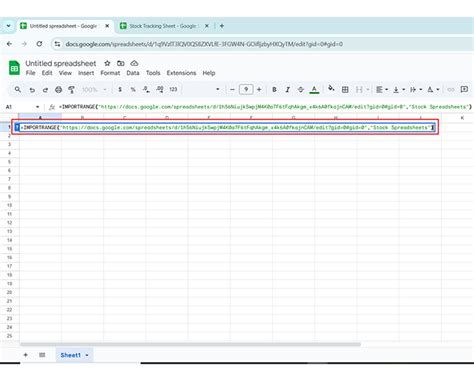Open vertical align dropdown
474x381 pixels.
click(x=399, y=89)
